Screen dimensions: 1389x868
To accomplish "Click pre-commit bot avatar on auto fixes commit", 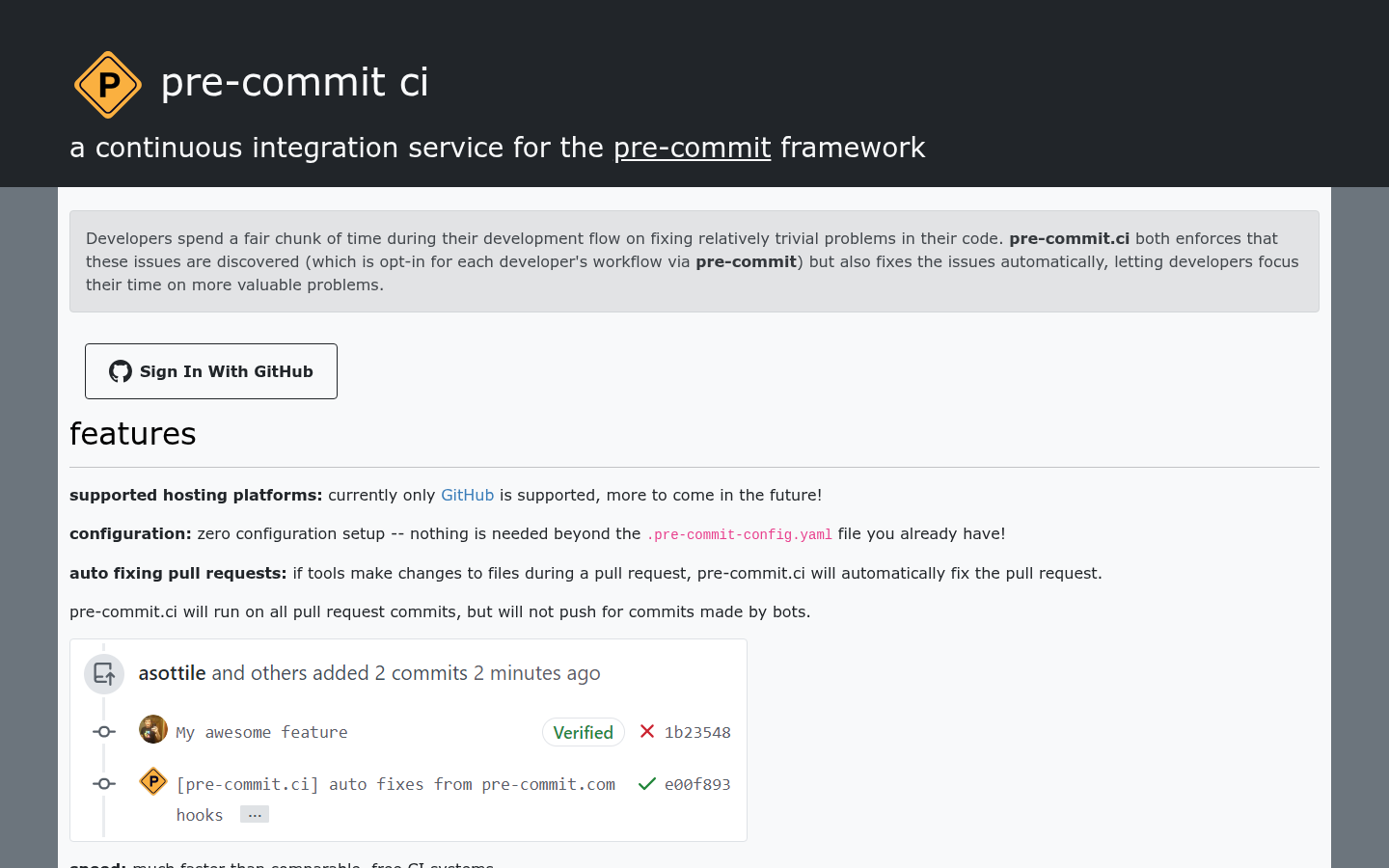I will pyautogui.click(x=153, y=781).
